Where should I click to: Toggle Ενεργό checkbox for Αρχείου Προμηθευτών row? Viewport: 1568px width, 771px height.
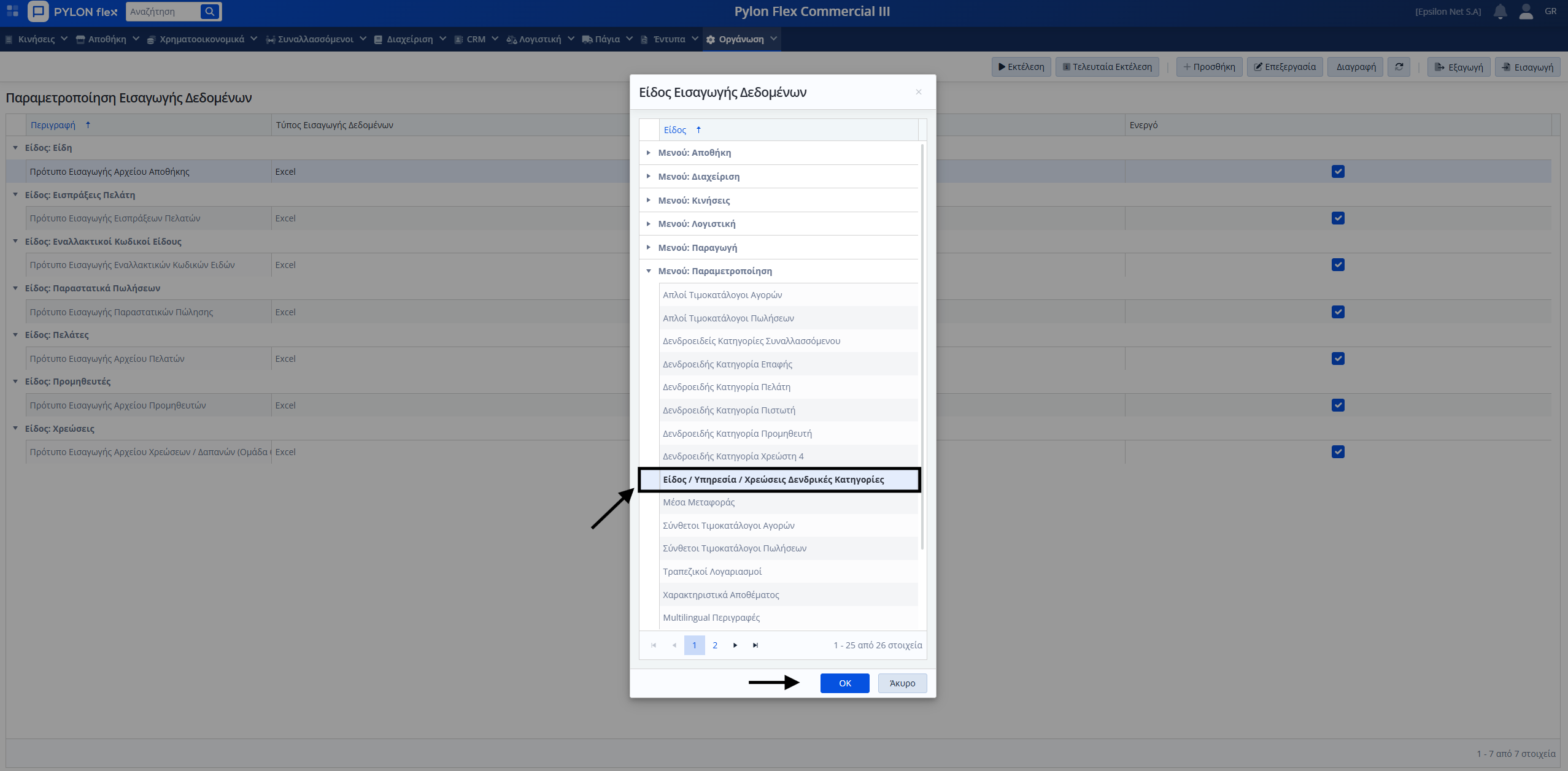tap(1338, 405)
